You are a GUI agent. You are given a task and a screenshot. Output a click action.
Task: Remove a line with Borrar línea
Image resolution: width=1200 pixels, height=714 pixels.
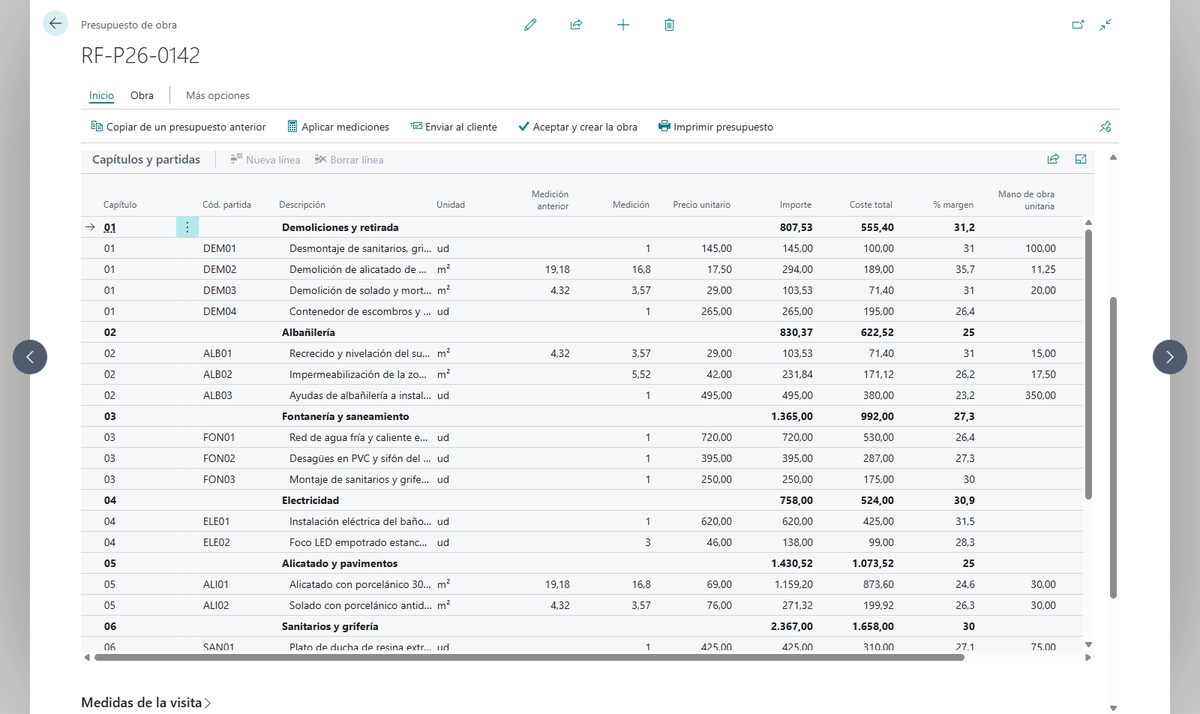349,160
